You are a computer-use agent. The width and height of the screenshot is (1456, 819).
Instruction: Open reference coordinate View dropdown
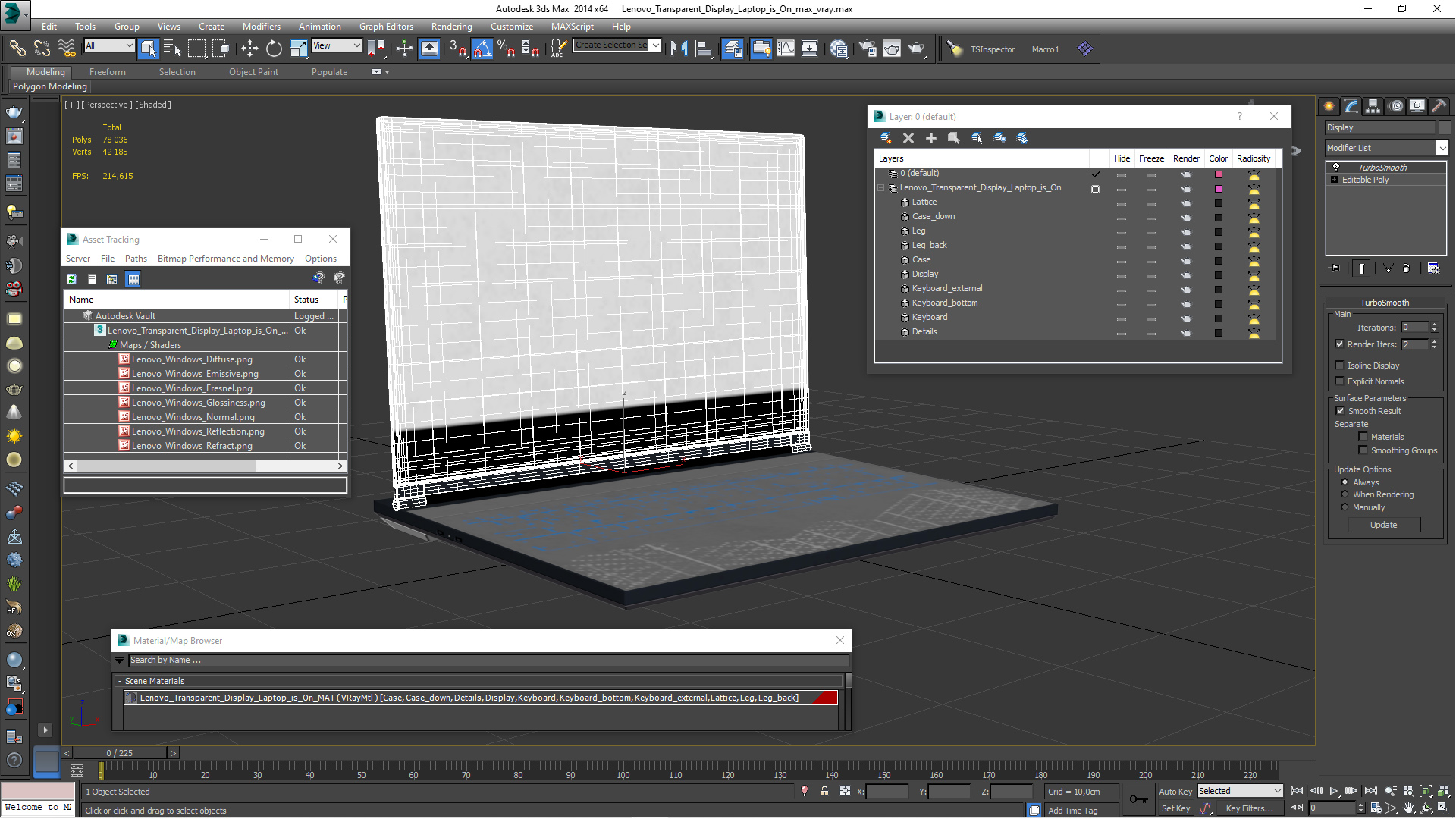[x=337, y=45]
